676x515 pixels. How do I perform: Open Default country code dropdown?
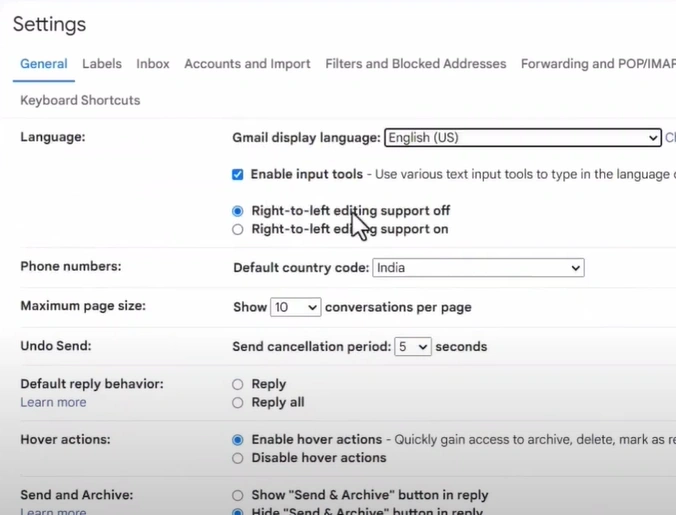(x=479, y=268)
